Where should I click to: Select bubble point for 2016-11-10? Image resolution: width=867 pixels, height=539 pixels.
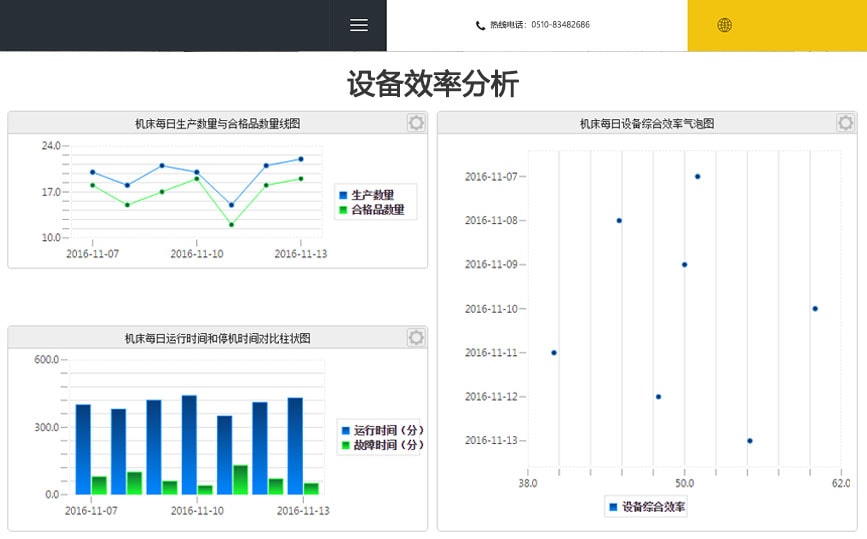815,308
